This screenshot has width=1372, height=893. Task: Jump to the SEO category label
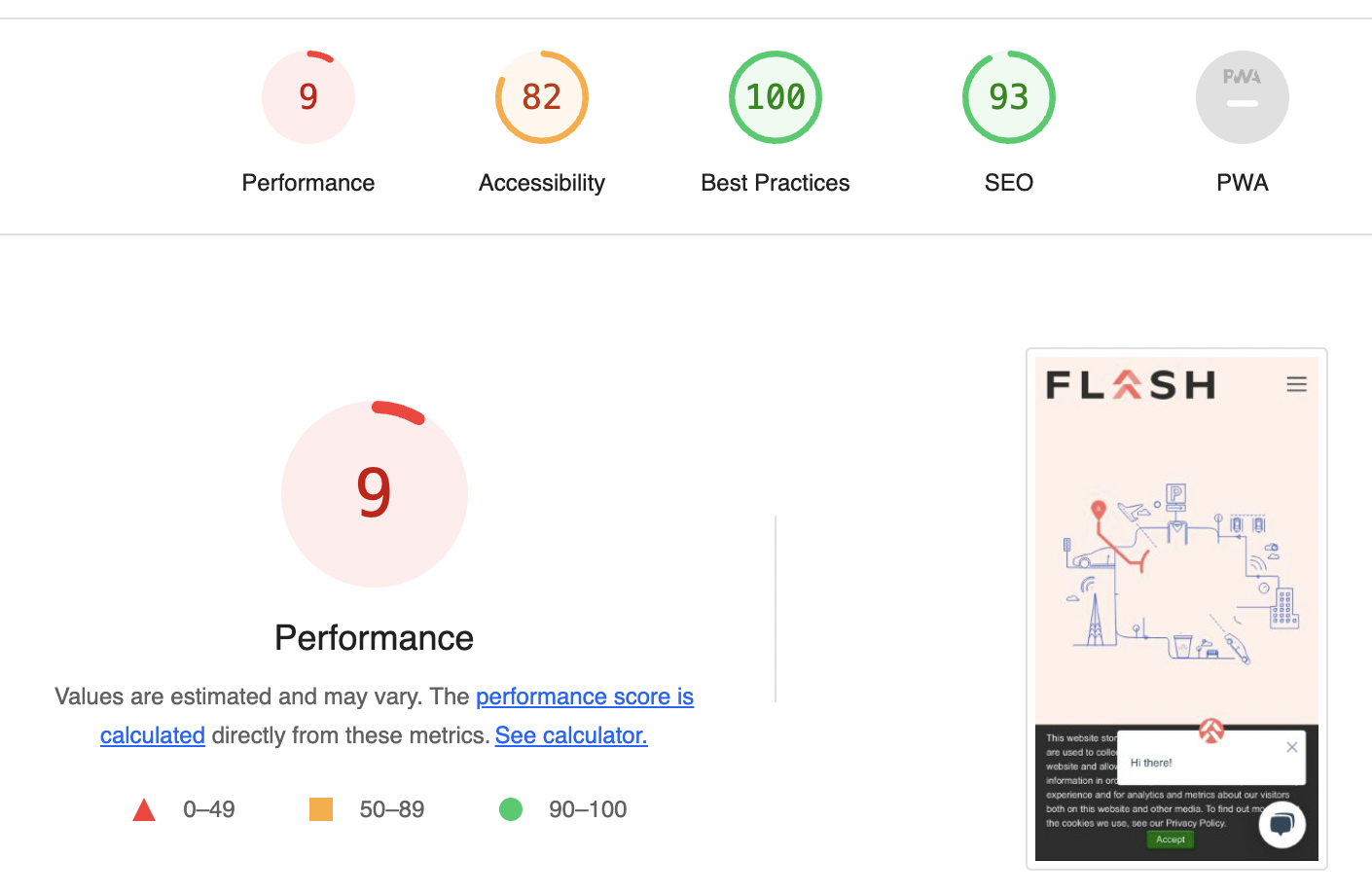point(1009,183)
